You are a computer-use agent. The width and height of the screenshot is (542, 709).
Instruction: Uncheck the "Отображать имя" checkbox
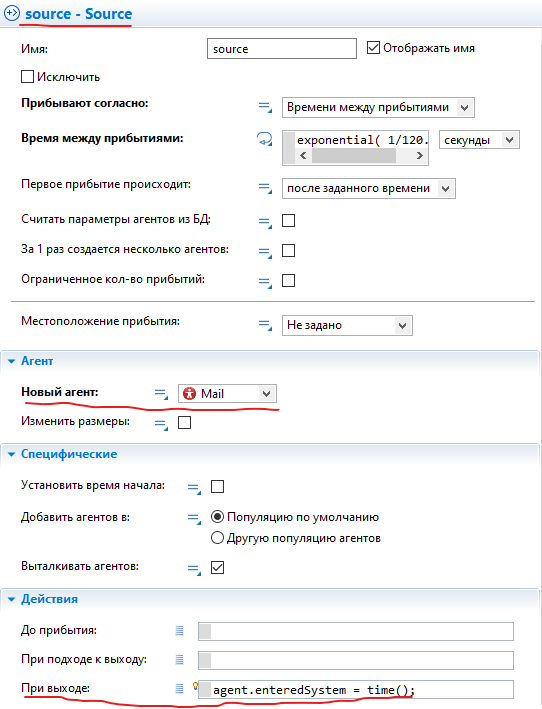tap(373, 47)
